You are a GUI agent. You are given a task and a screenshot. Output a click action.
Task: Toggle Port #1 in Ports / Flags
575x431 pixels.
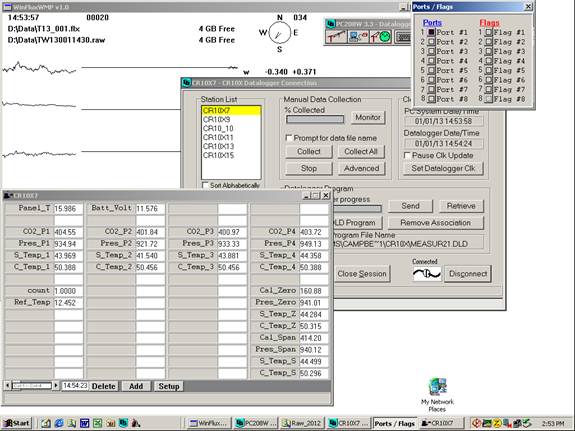coord(431,33)
